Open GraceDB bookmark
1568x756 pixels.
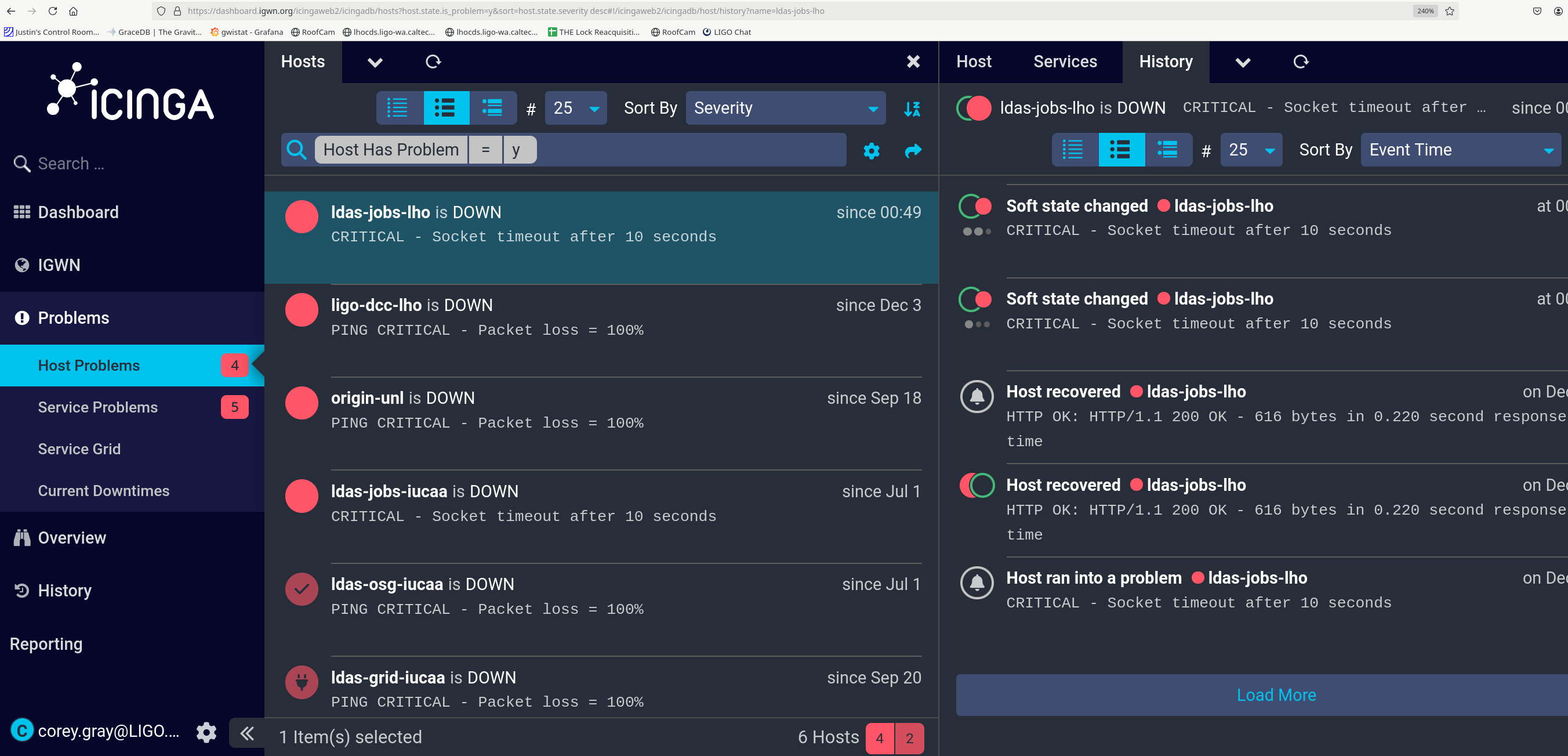155,32
